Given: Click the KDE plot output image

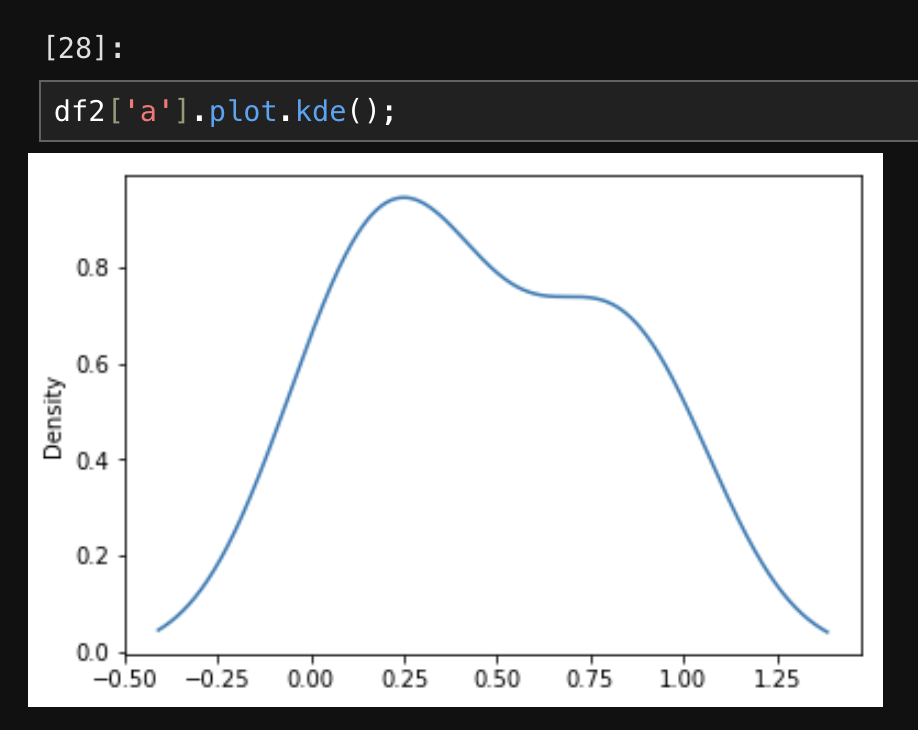Looking at the screenshot, I should [455, 430].
